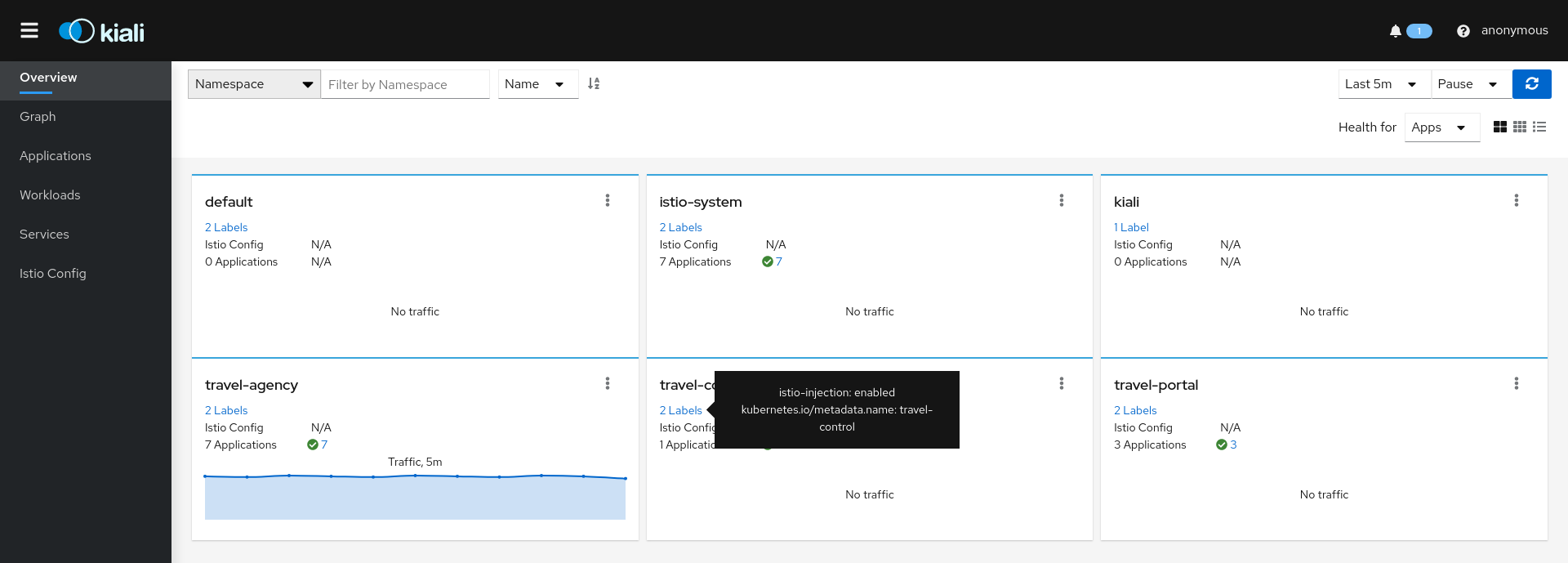Click travel-portal healthy apps check icon
The height and width of the screenshot is (563, 1568).
[x=1221, y=445]
